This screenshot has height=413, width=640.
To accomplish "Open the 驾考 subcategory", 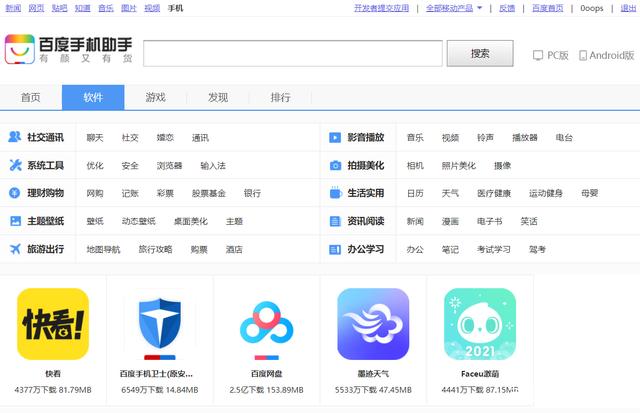I will [538, 249].
